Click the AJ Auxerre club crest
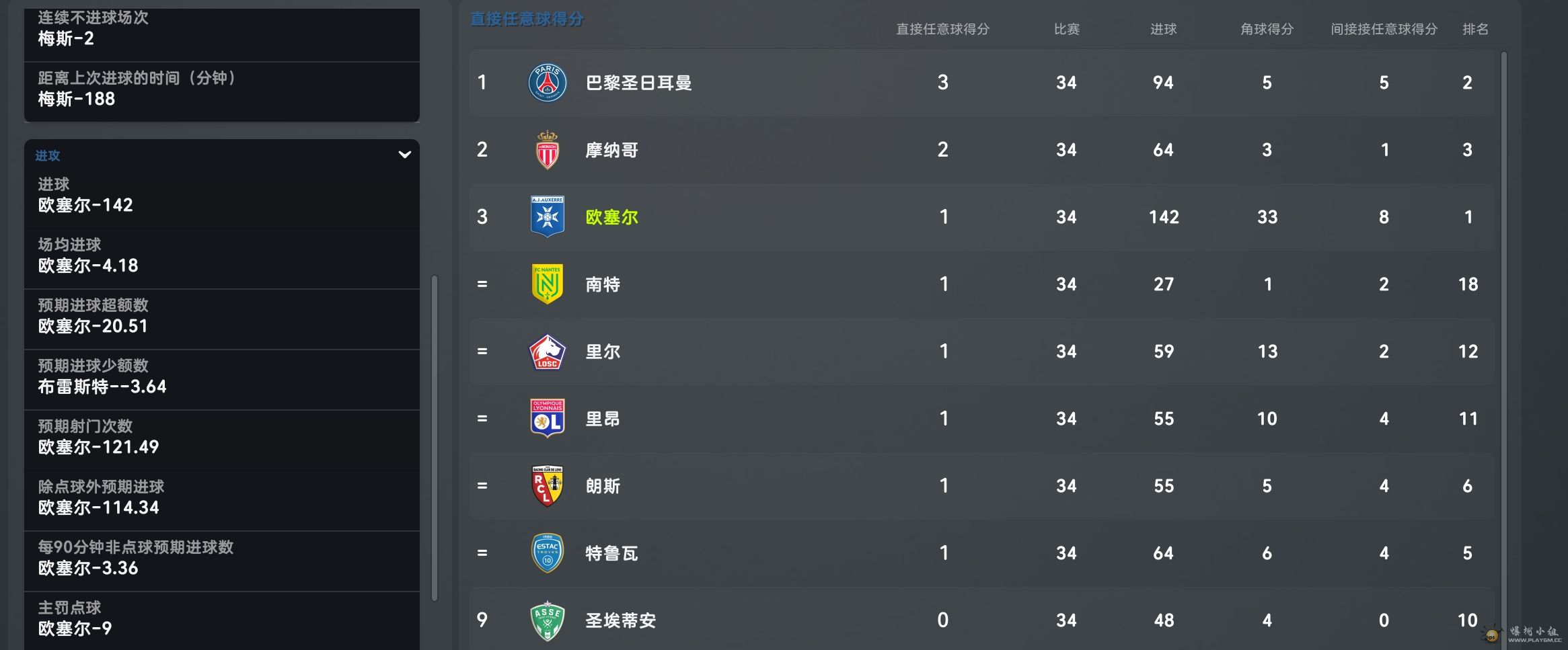The width and height of the screenshot is (1568, 650). [x=548, y=216]
